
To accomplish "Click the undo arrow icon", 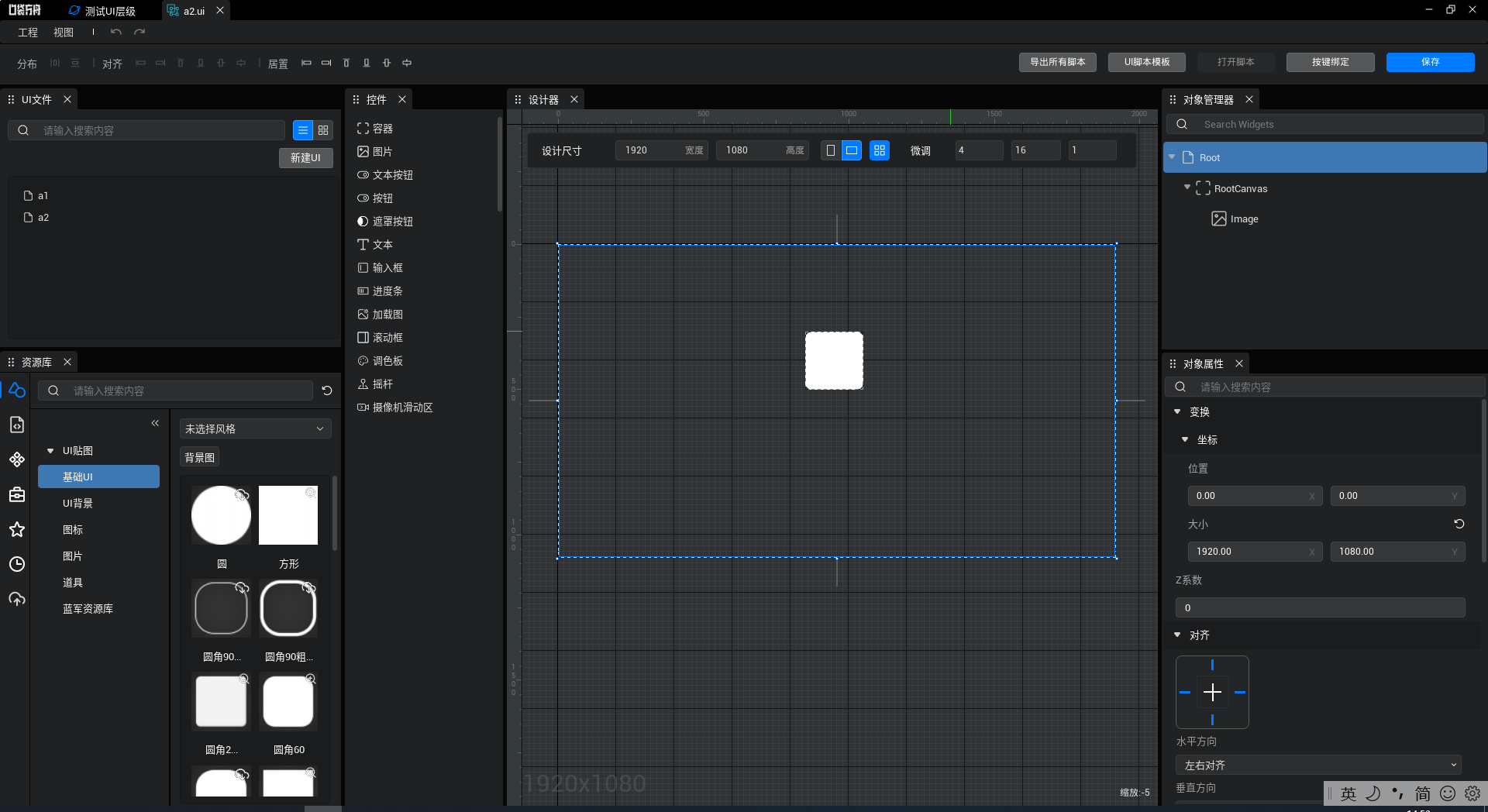I will point(116,32).
